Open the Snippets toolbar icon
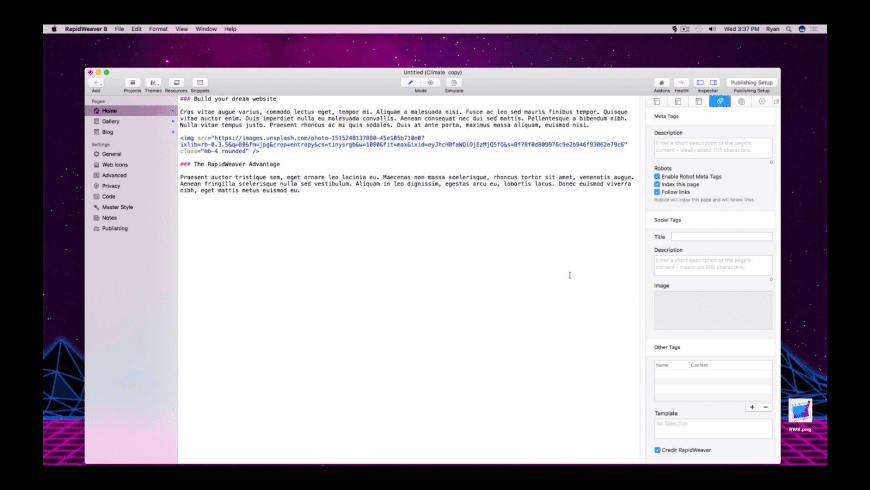The width and height of the screenshot is (870, 490). [x=200, y=83]
